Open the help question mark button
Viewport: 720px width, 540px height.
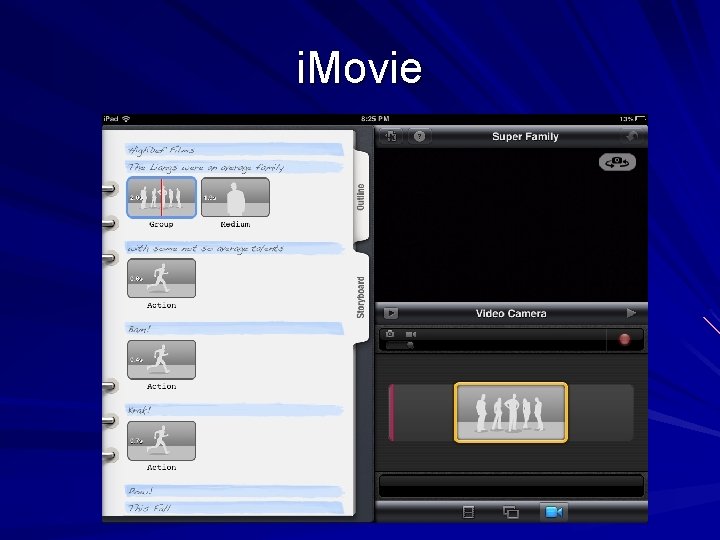[419, 136]
